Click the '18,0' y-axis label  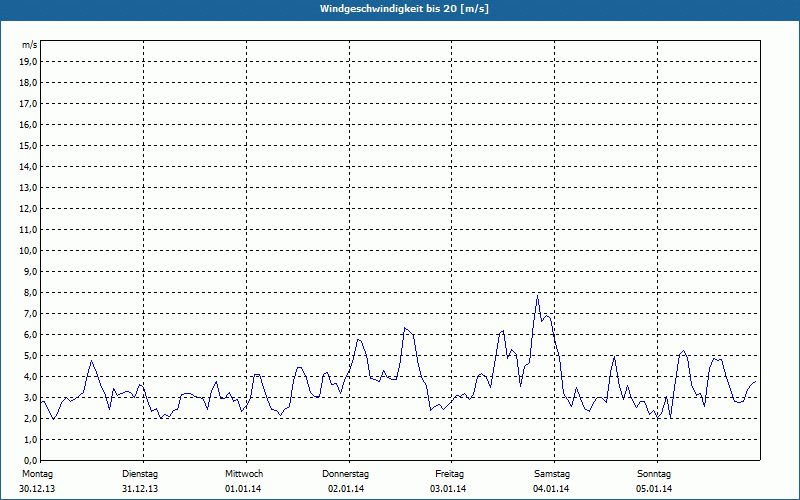click(x=29, y=83)
